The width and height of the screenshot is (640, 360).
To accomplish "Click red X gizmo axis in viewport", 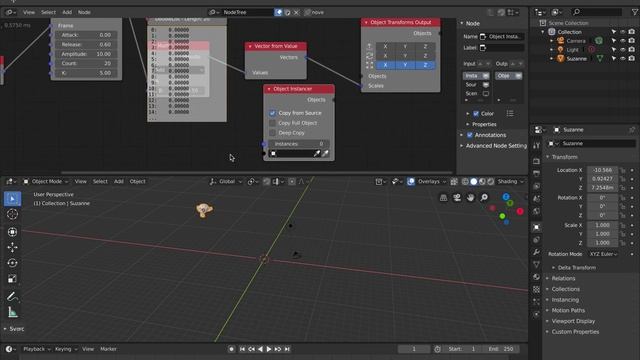I will coord(520,211).
